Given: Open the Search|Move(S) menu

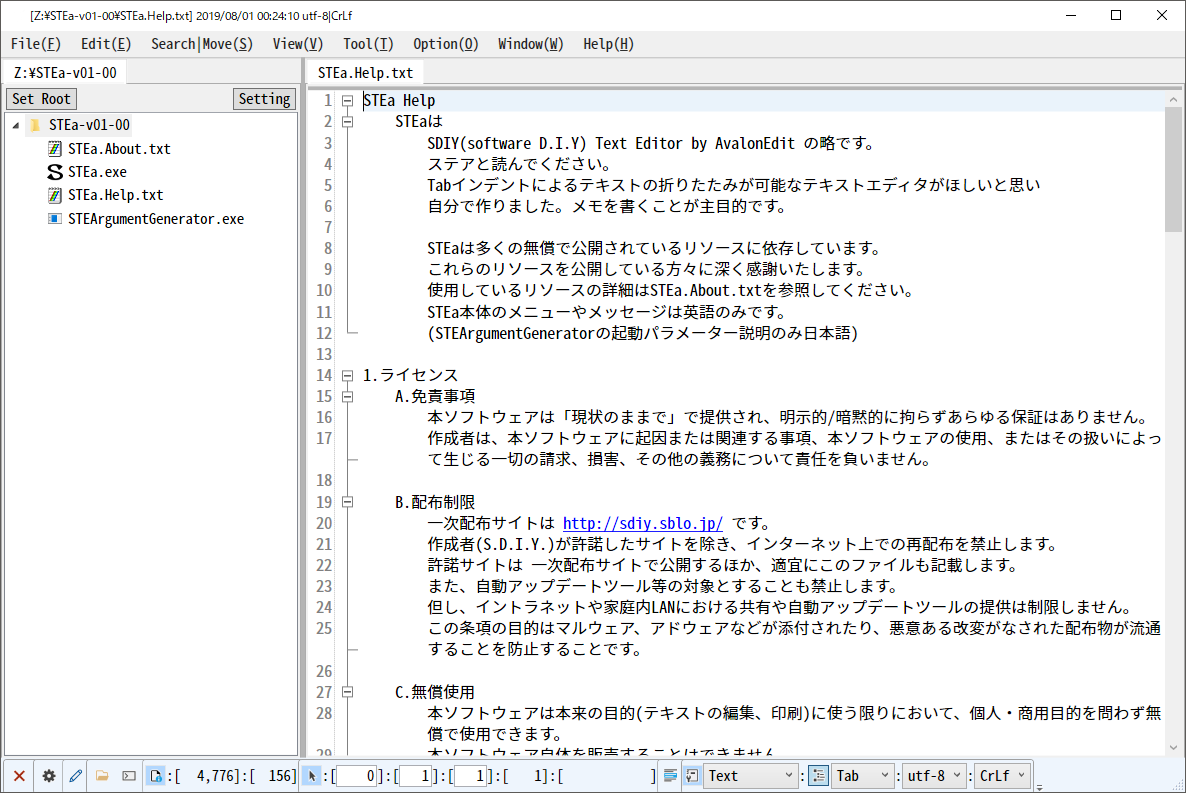Looking at the screenshot, I should (x=201, y=44).
